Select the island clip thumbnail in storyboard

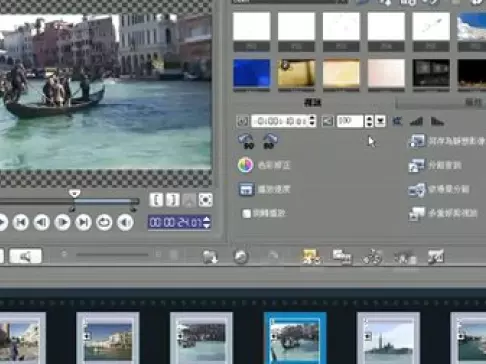[x=388, y=338]
